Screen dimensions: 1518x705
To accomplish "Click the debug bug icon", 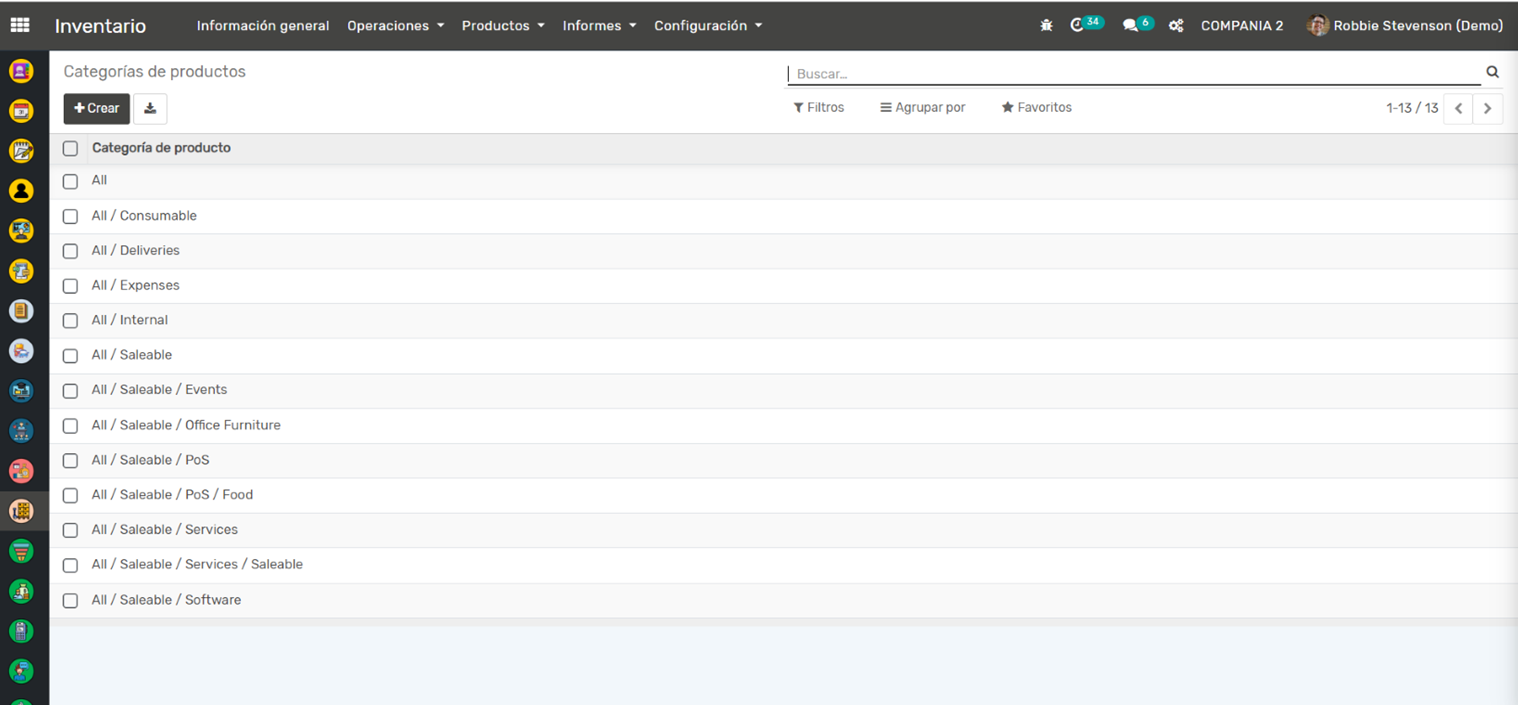I will (x=1046, y=26).
